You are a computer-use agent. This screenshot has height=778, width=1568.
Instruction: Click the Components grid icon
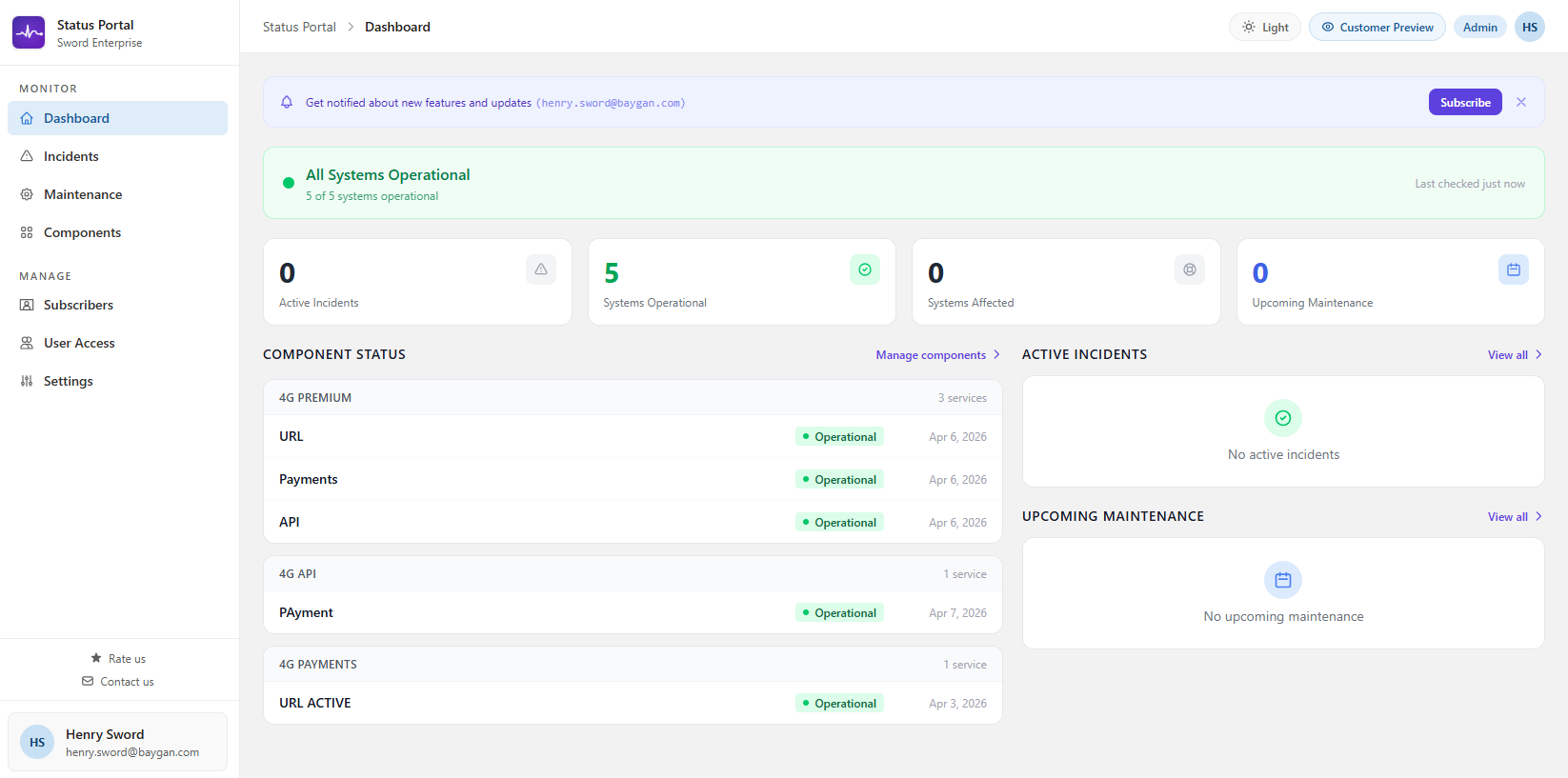click(x=27, y=232)
